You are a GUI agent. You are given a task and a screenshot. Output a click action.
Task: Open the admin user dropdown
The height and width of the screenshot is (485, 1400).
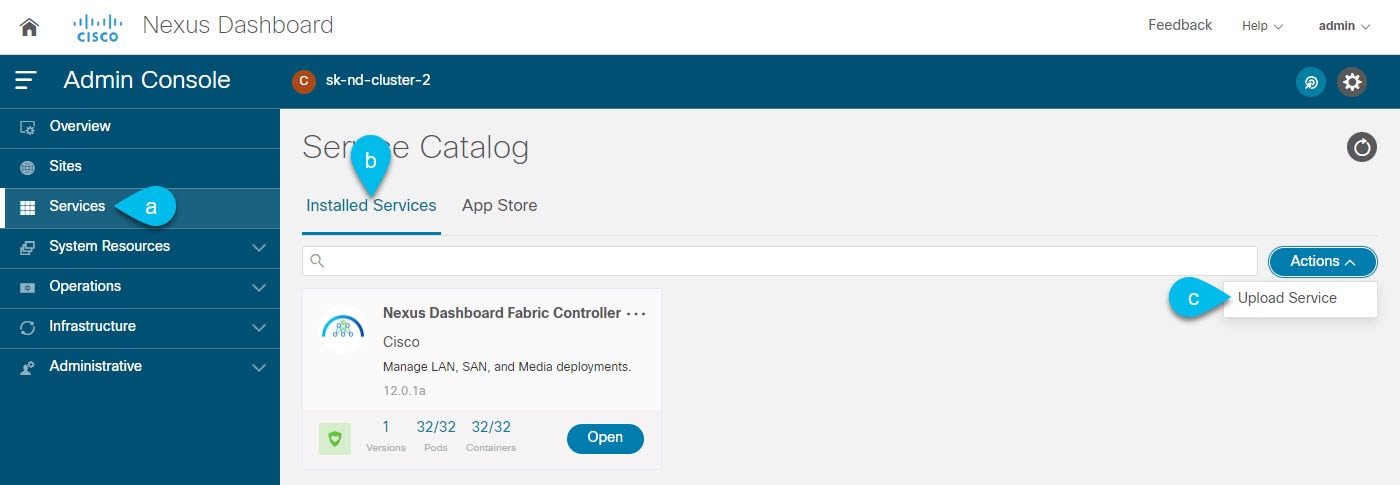pos(1344,26)
